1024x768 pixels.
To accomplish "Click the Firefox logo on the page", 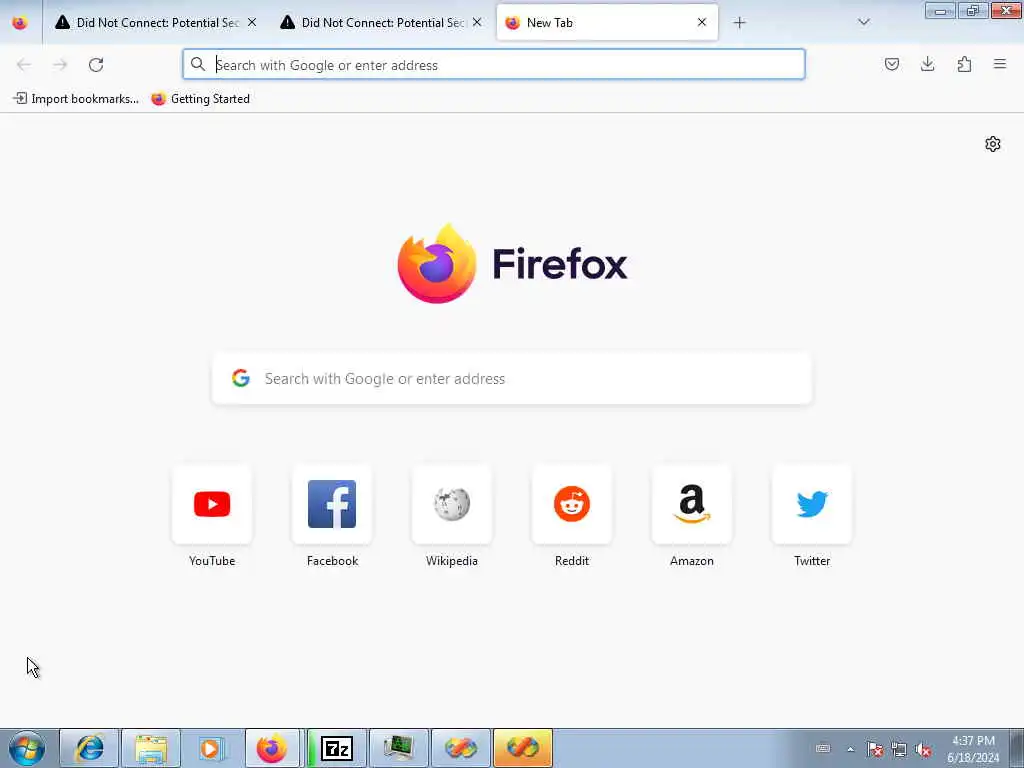I will 512,263.
